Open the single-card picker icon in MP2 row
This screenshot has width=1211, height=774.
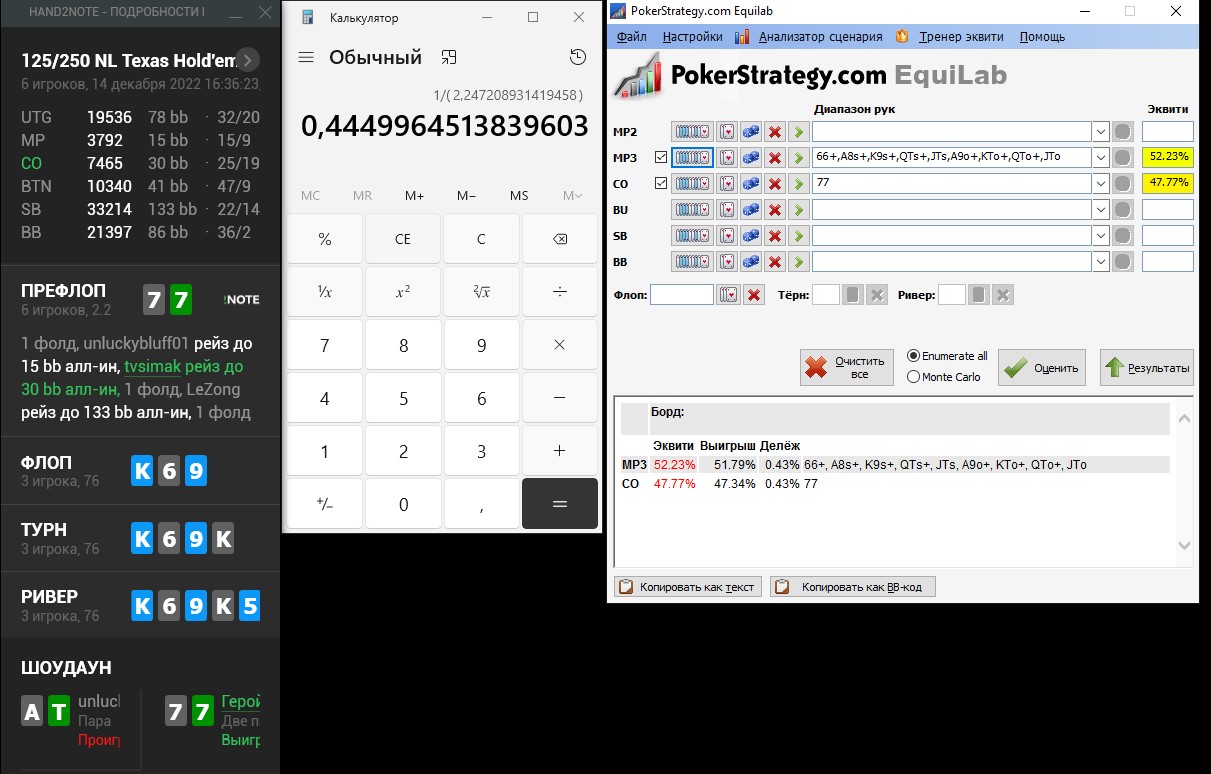point(727,132)
